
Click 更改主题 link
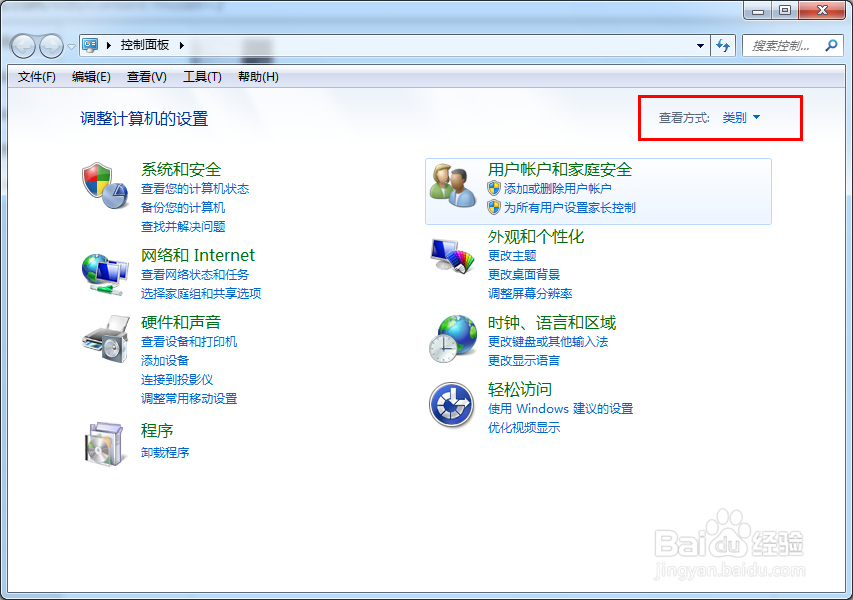click(x=512, y=256)
